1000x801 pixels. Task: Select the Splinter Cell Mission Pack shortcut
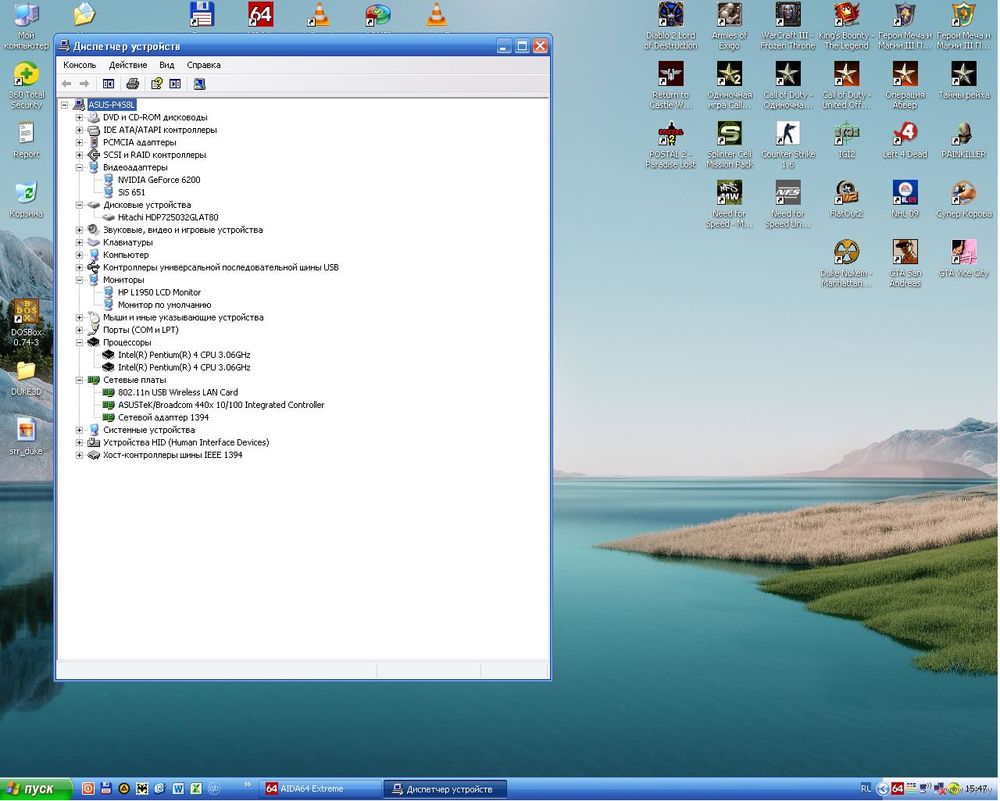point(730,145)
